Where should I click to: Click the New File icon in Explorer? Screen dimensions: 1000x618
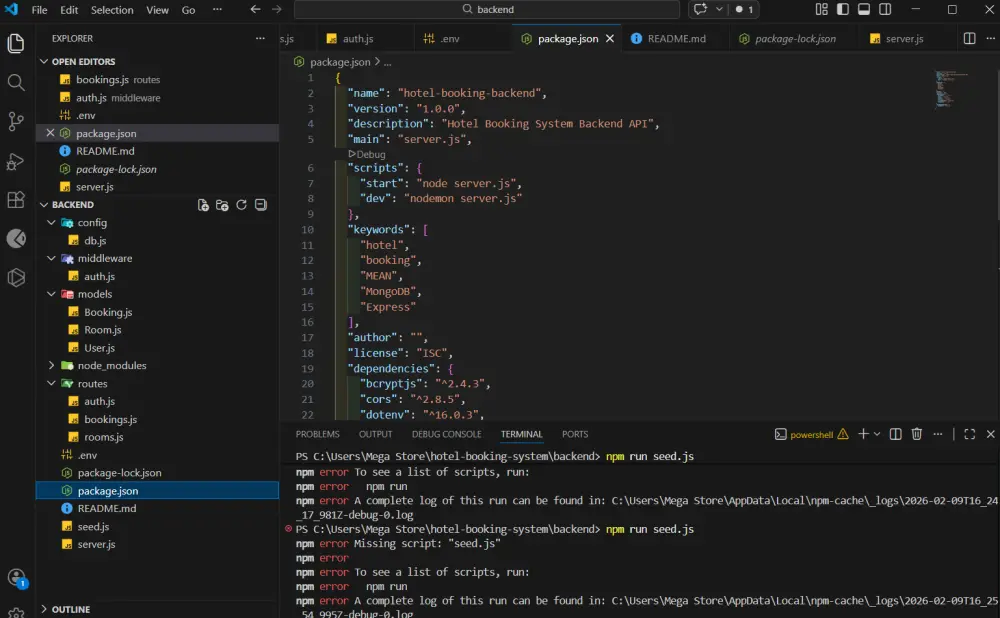[x=204, y=204]
